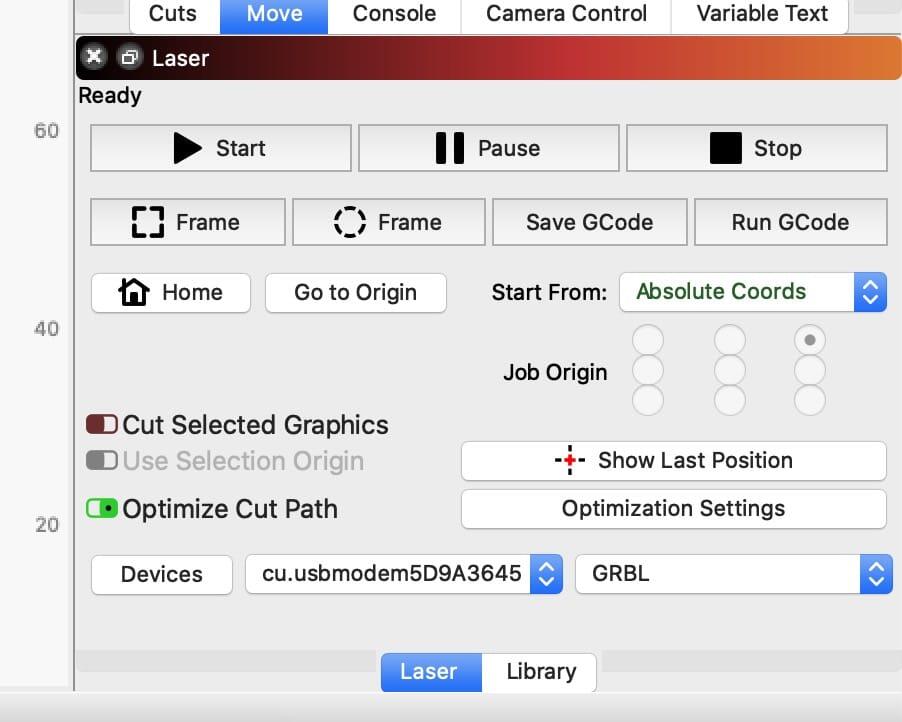902x722 pixels.
Task: Close the Laser panel
Action: coord(94,57)
